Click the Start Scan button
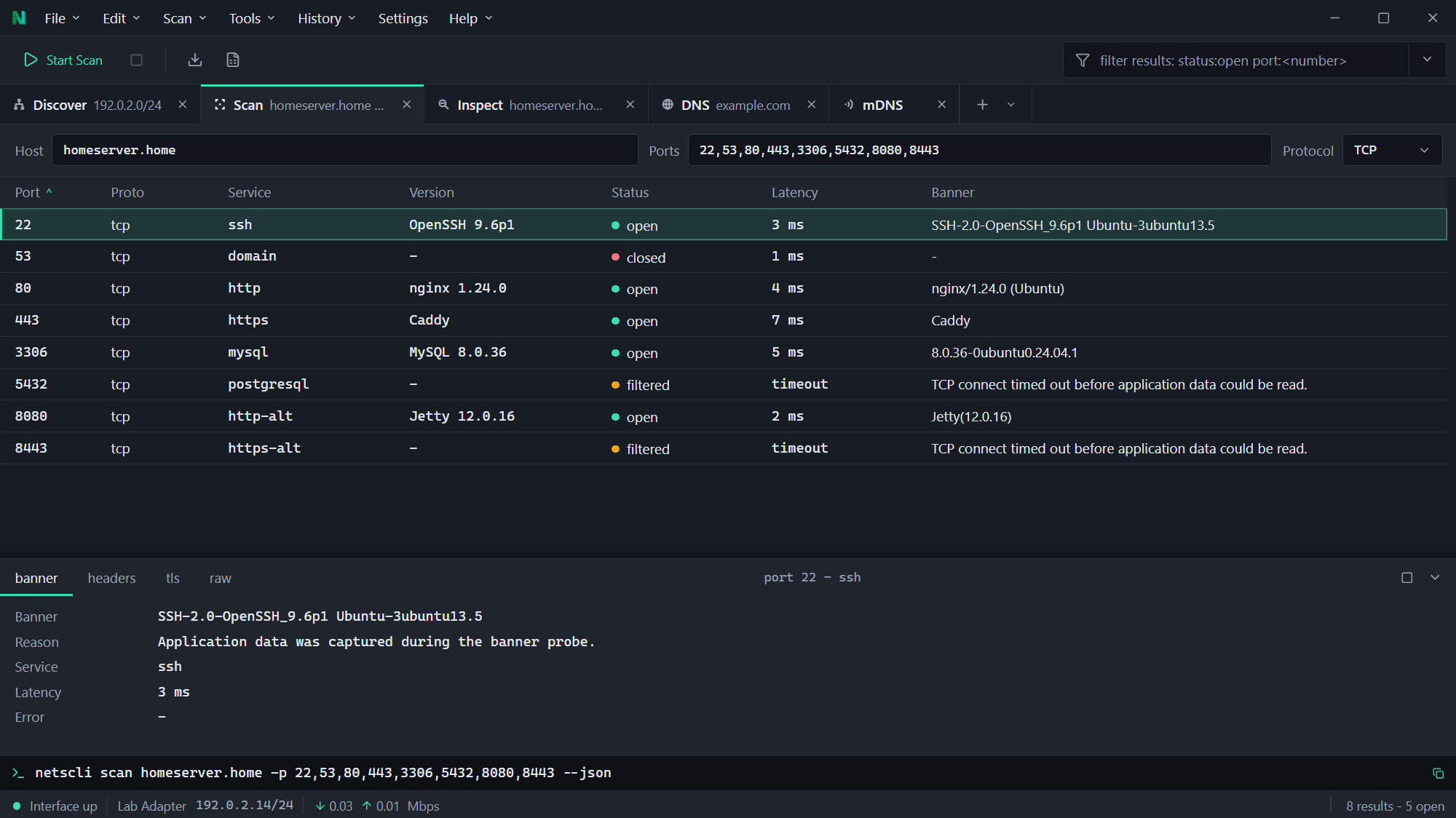This screenshot has height=818, width=1456. [x=63, y=60]
